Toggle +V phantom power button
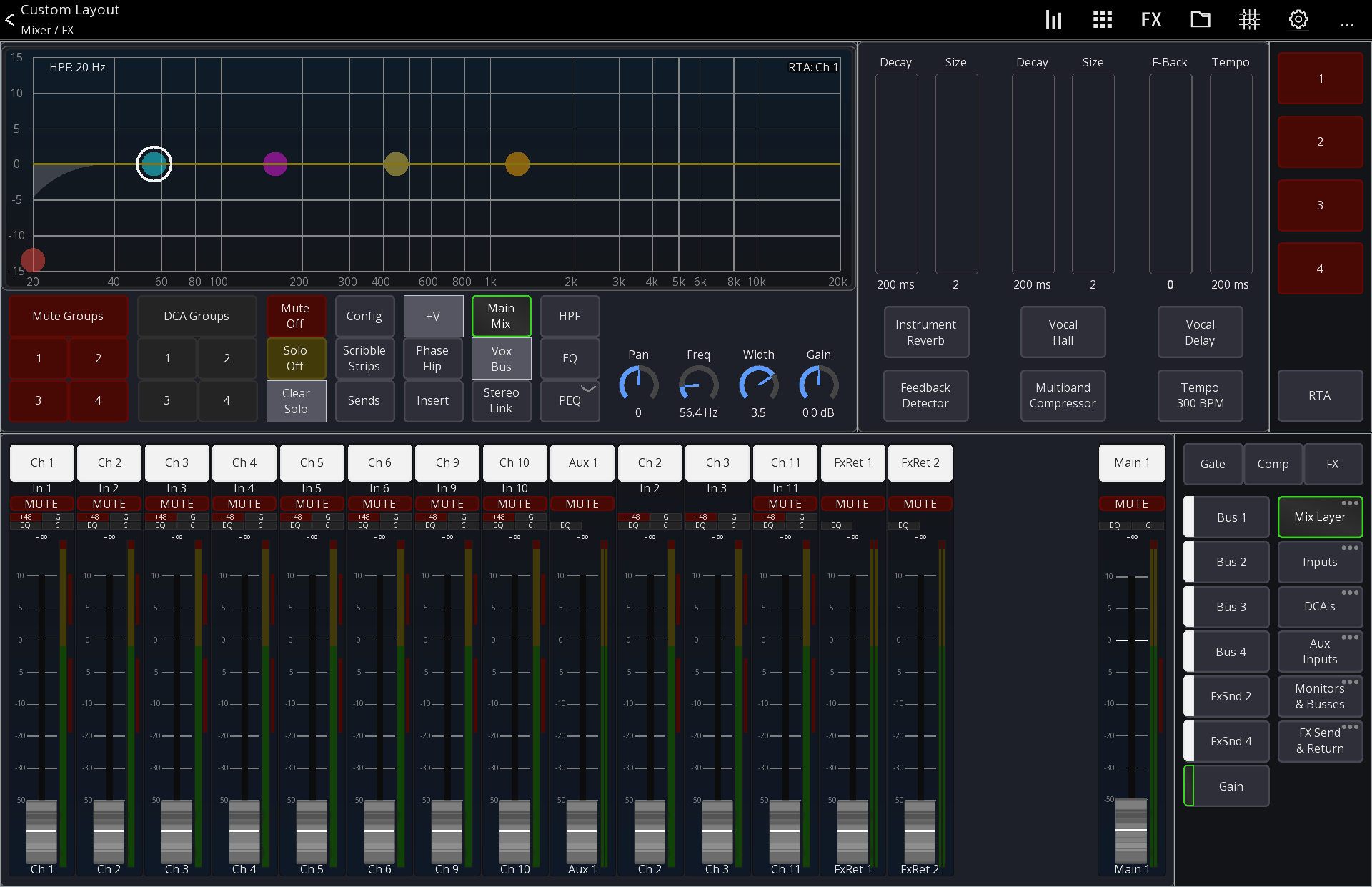1372x887 pixels. coord(433,316)
